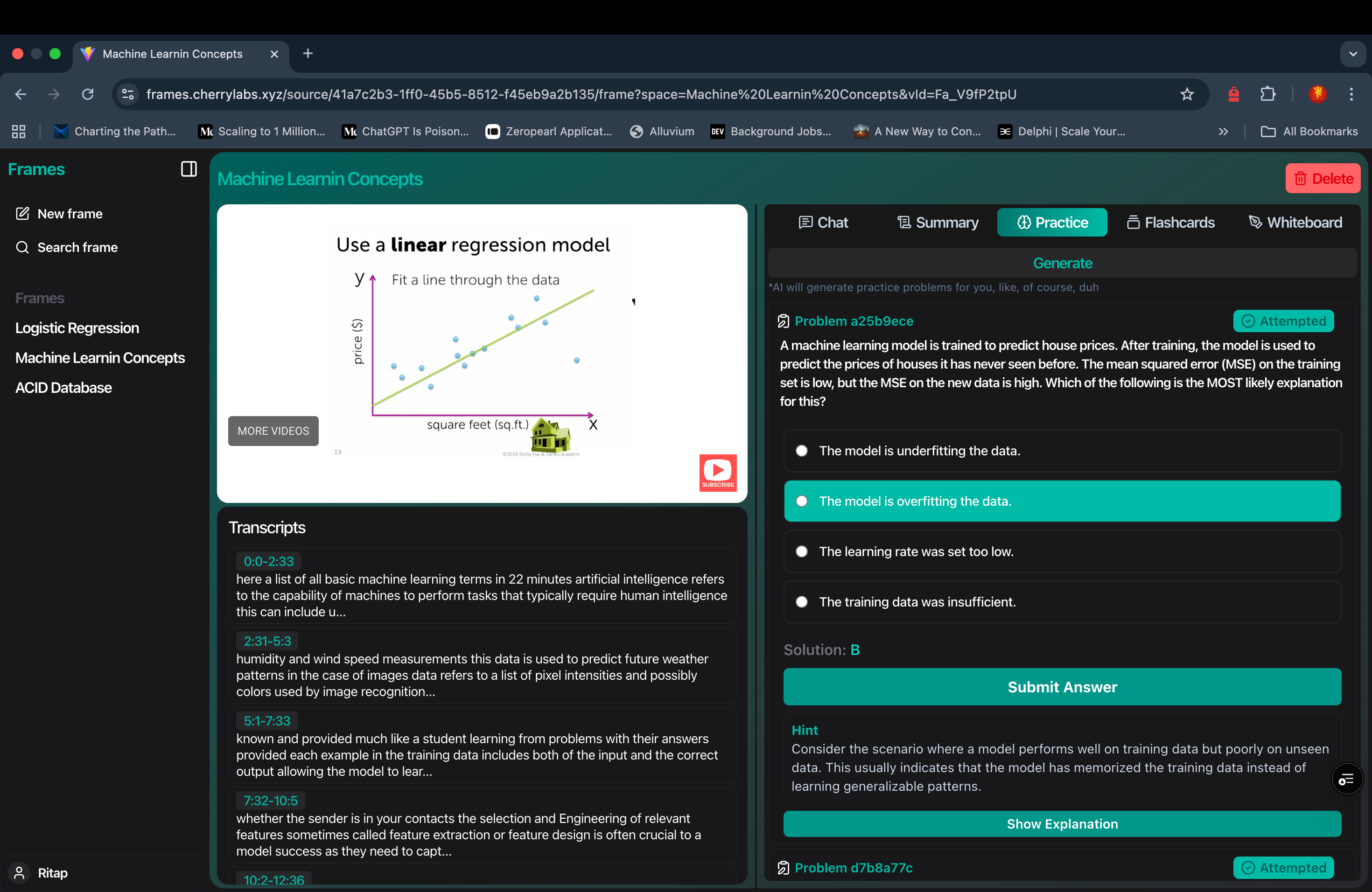Screen dimensions: 1372x892
Task: Switch to the Summary tab
Action: [x=938, y=223]
